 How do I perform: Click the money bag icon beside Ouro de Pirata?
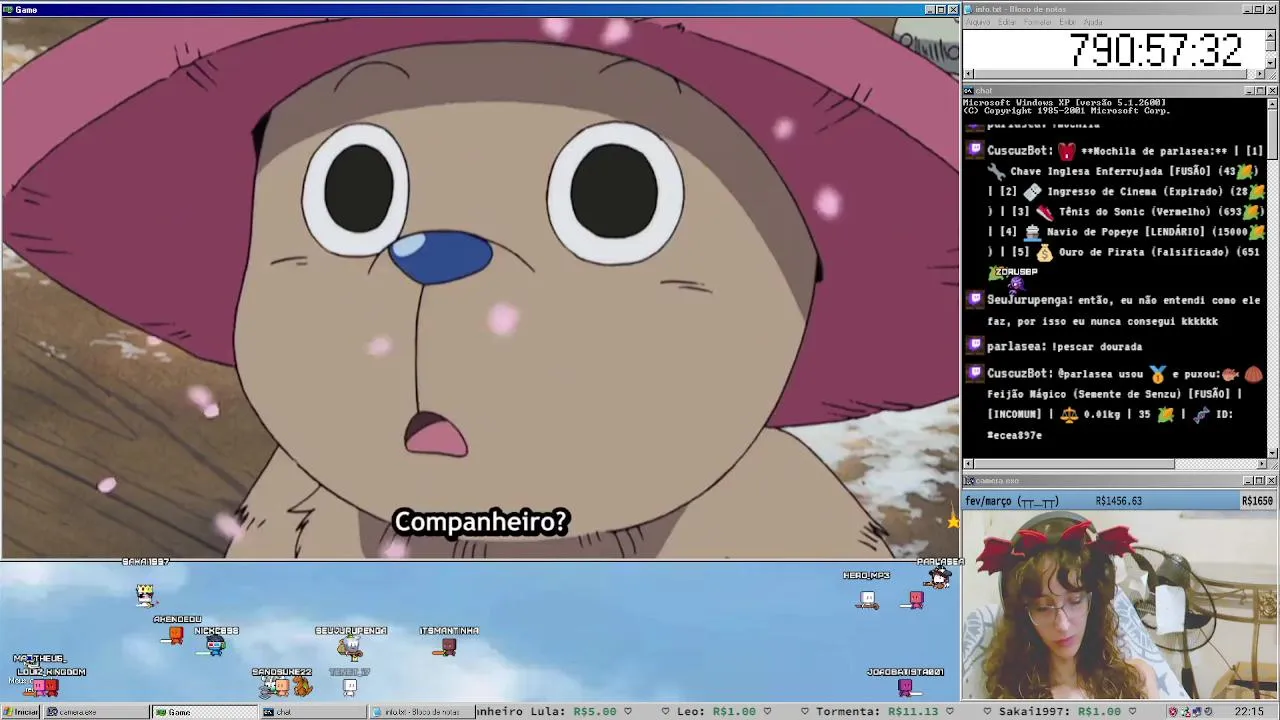point(1044,252)
